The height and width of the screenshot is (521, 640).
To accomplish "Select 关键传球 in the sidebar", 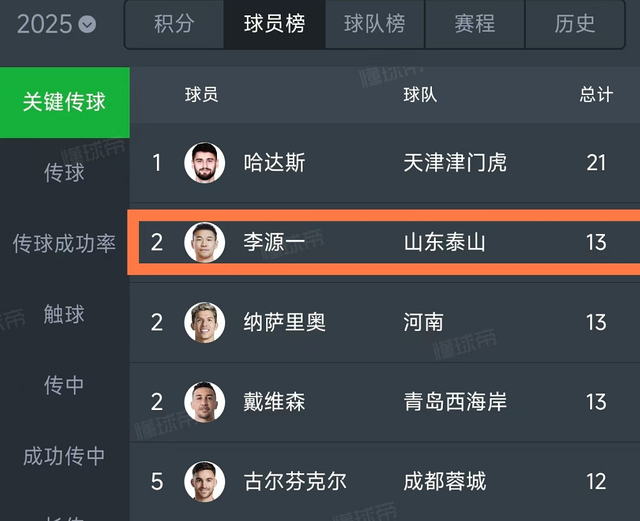I will coord(64,102).
